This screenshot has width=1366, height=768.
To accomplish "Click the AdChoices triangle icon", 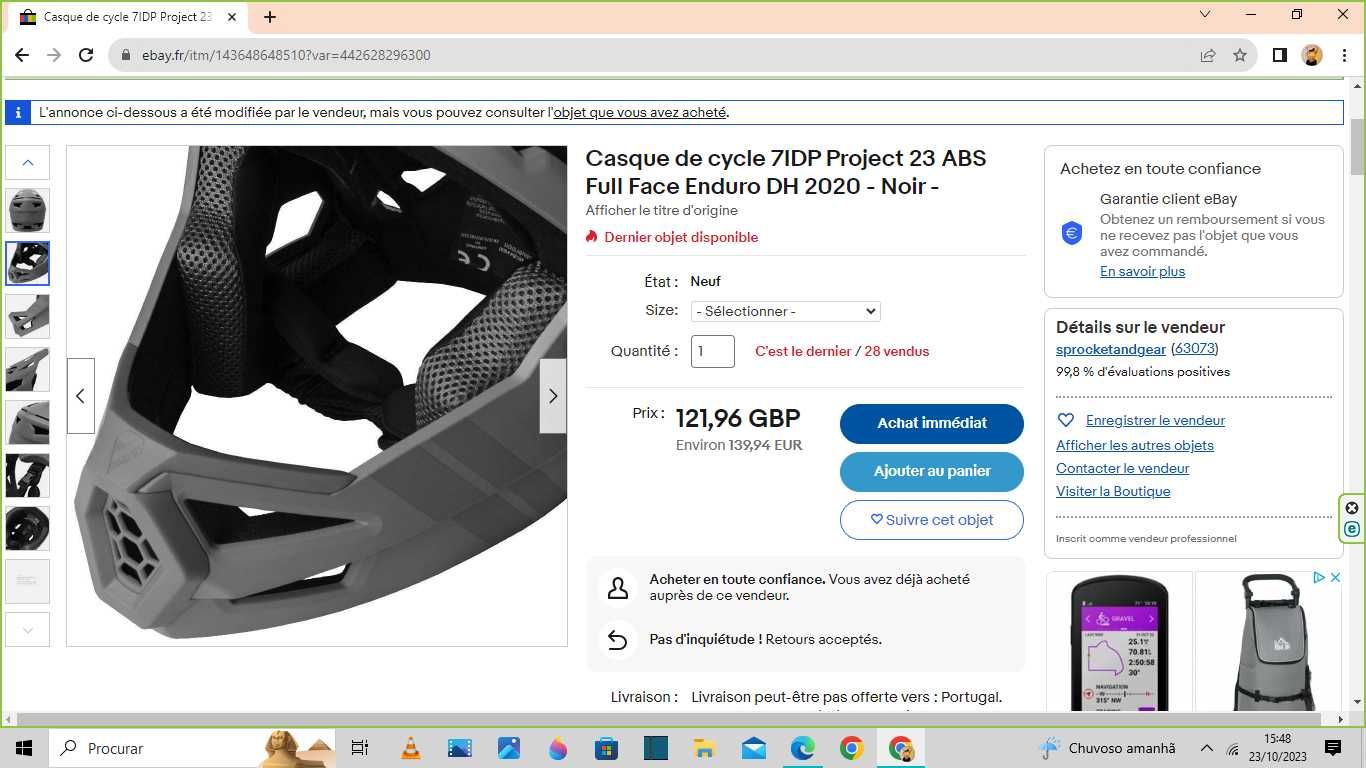I will (1318, 578).
